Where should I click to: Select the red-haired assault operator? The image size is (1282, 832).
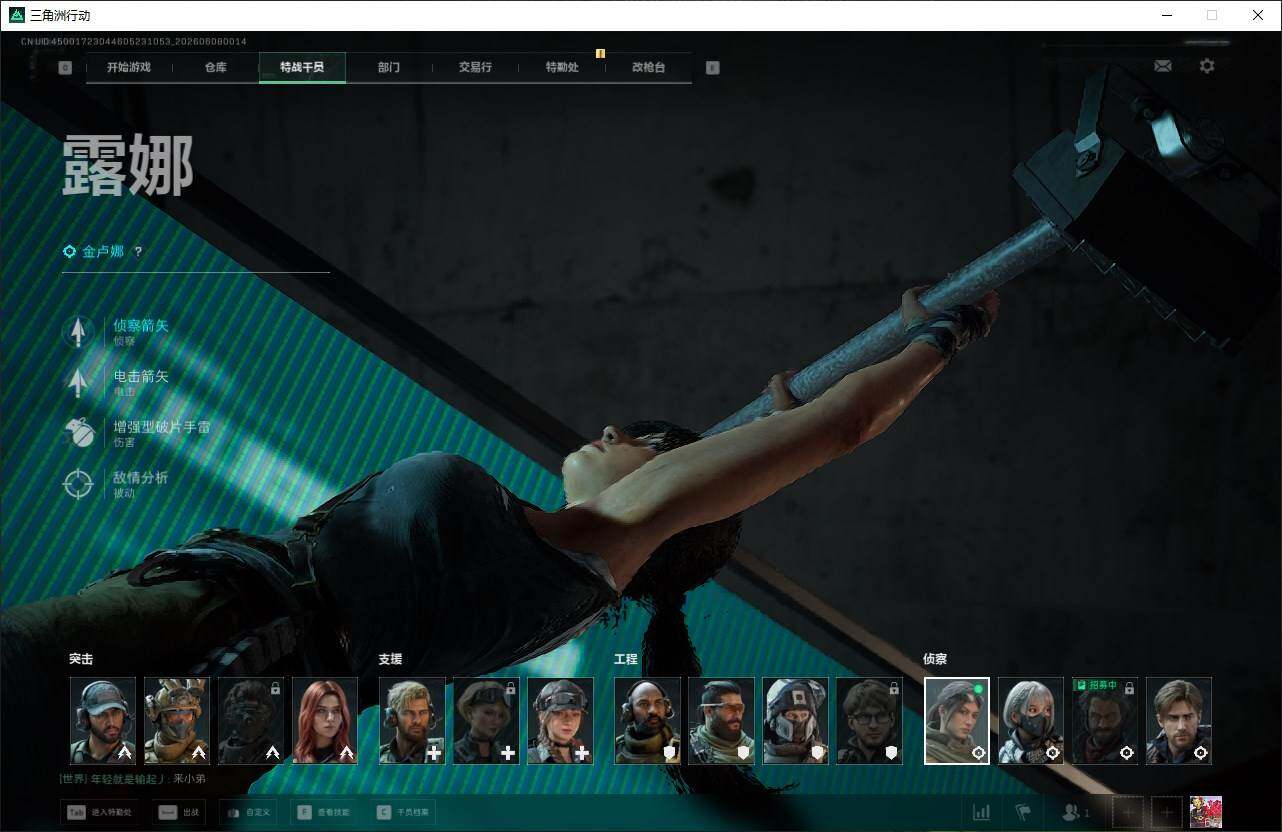(325, 721)
